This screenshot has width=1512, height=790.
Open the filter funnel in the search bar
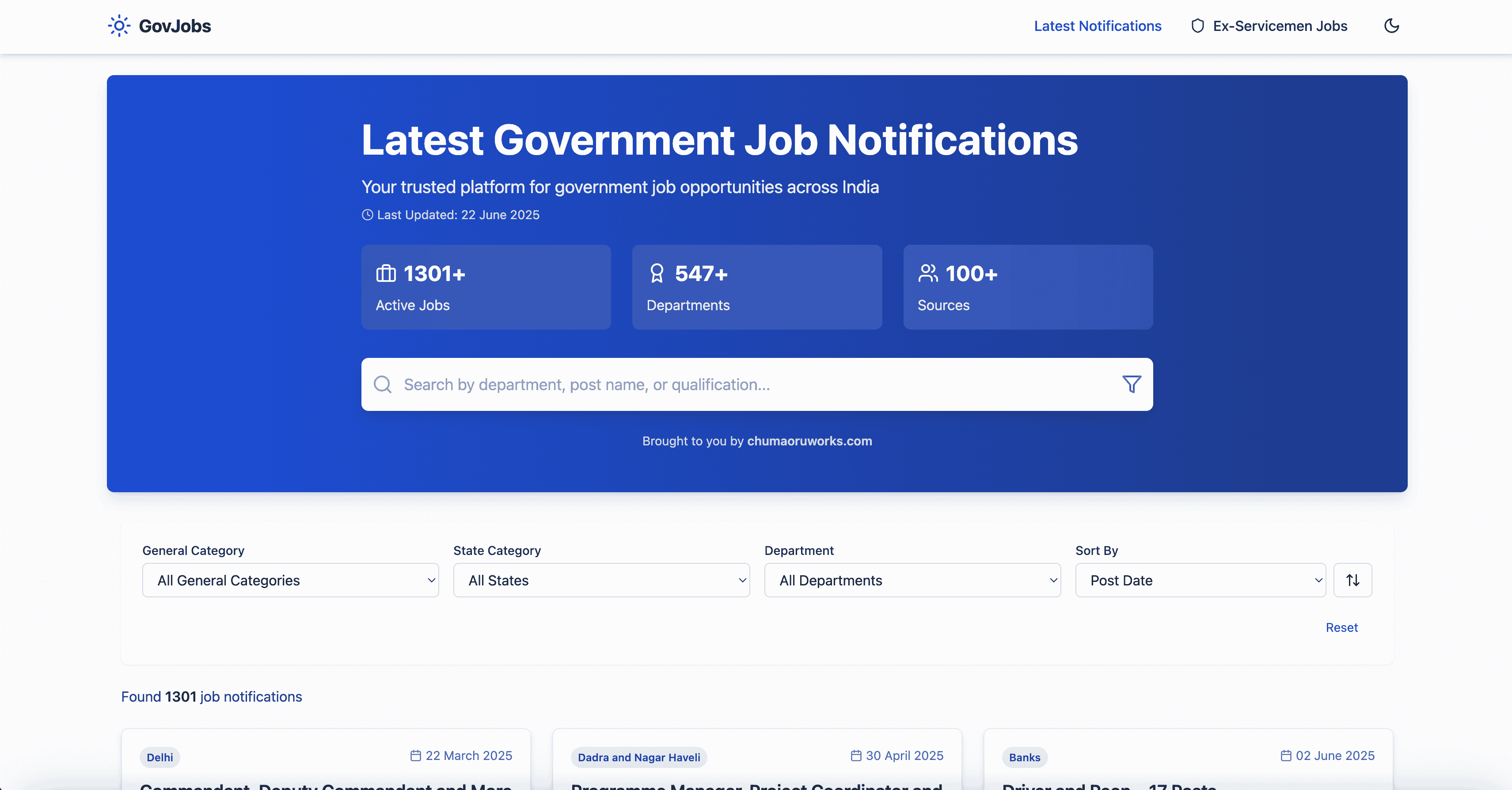pyautogui.click(x=1131, y=384)
